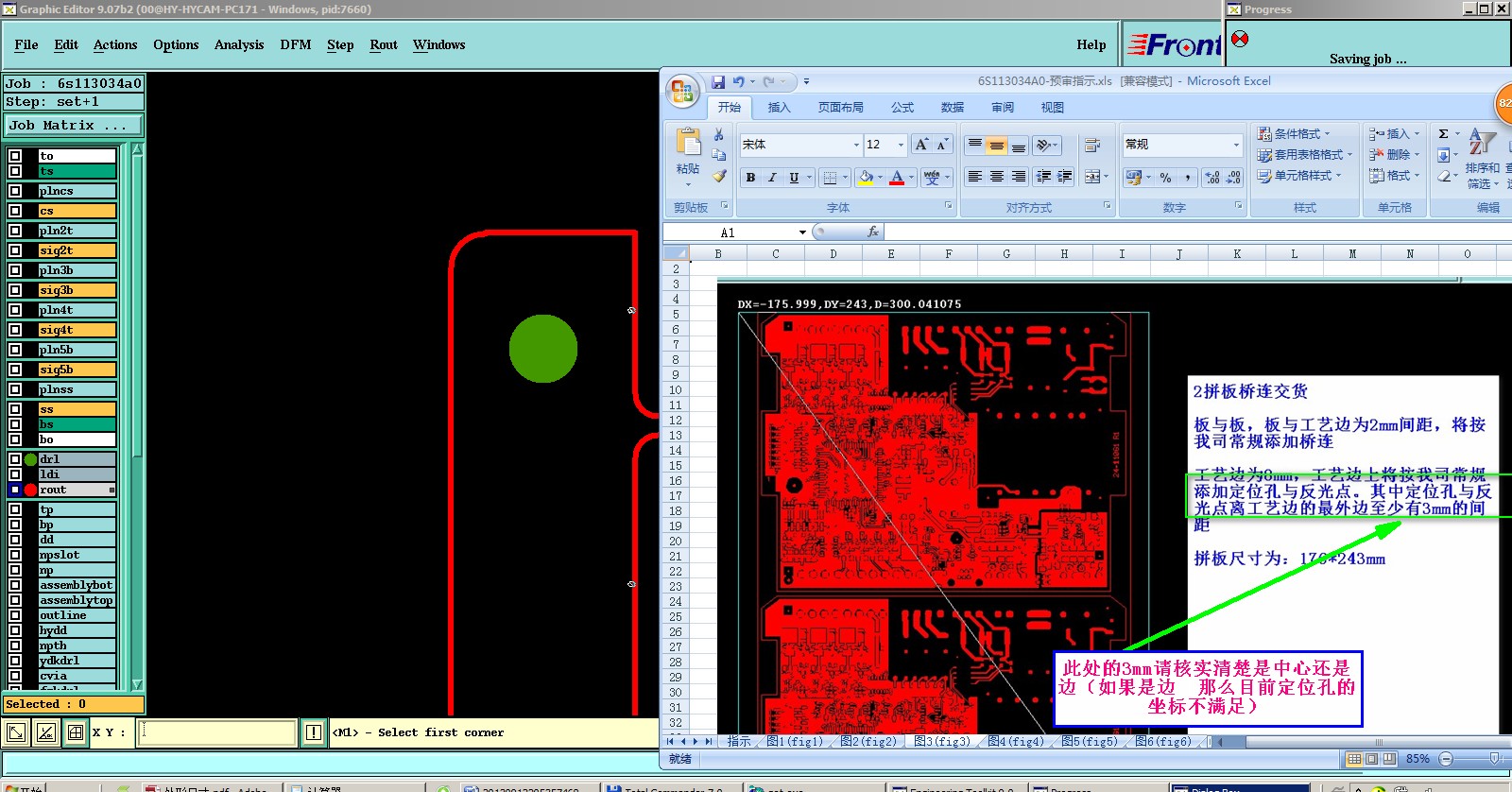
Task: Click the comma style icon
Action: (x=1188, y=177)
